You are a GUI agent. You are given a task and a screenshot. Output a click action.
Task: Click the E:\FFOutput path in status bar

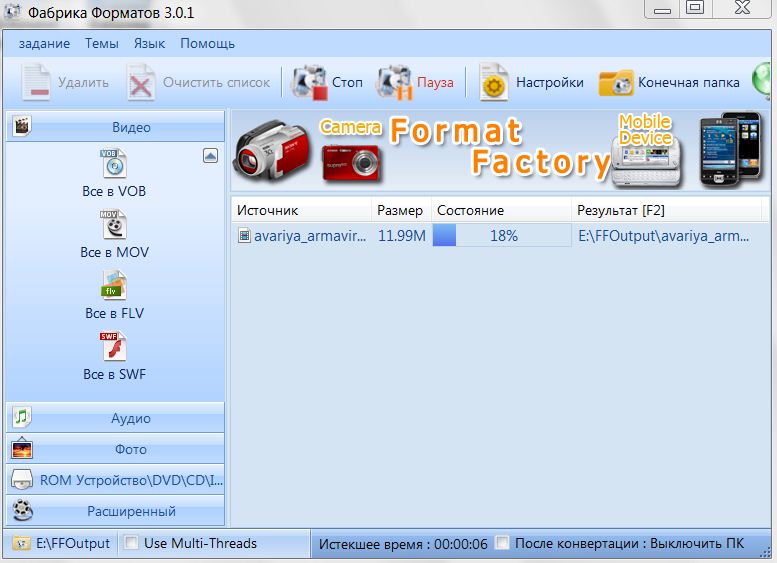click(73, 543)
